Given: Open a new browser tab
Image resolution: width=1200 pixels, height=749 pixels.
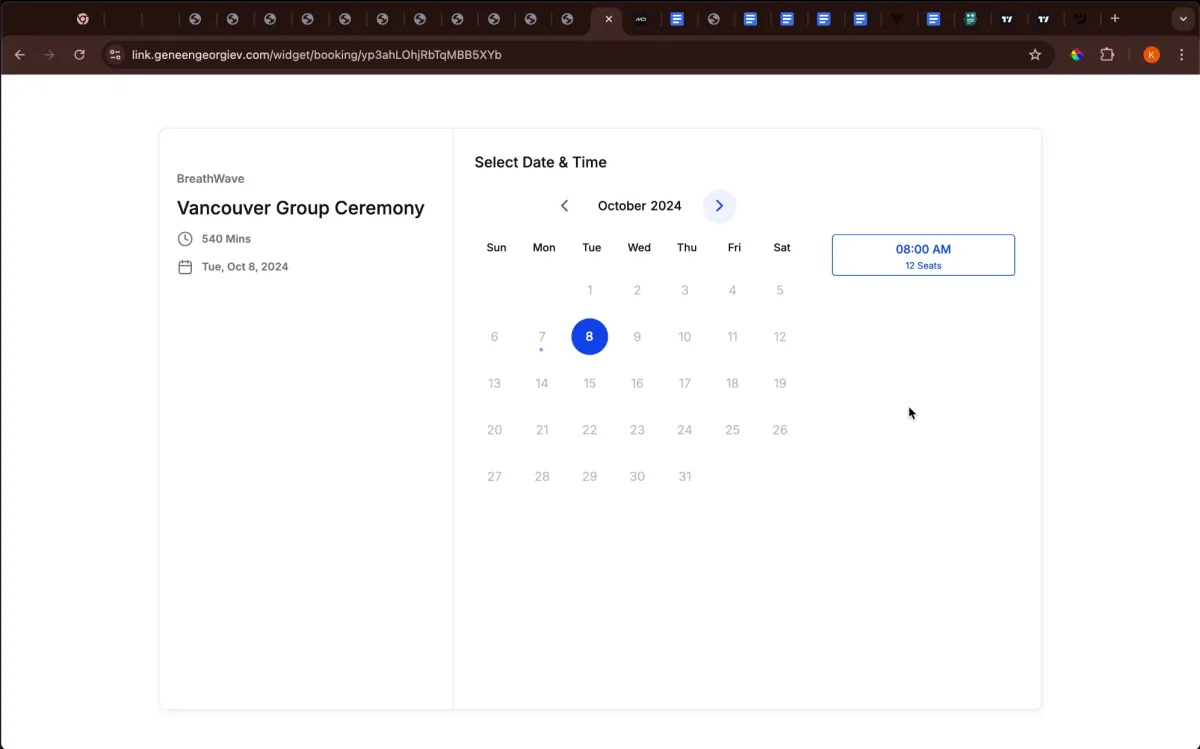Looking at the screenshot, I should [1115, 19].
